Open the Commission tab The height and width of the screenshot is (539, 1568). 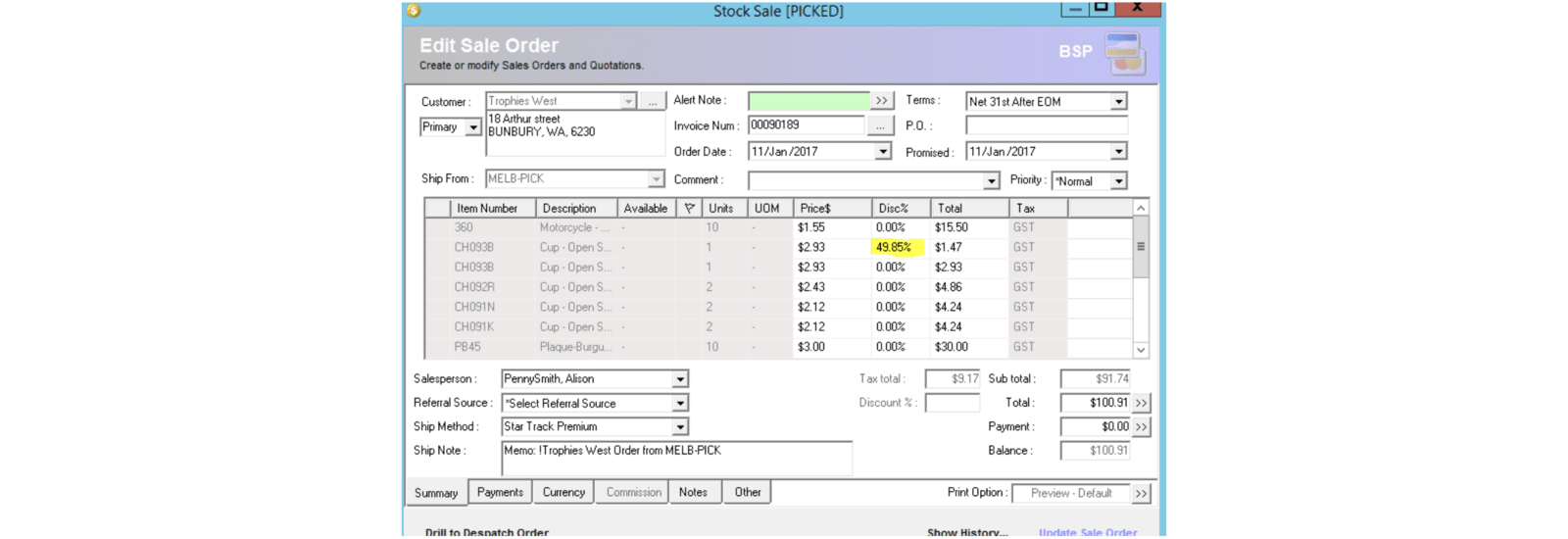pyautogui.click(x=633, y=492)
